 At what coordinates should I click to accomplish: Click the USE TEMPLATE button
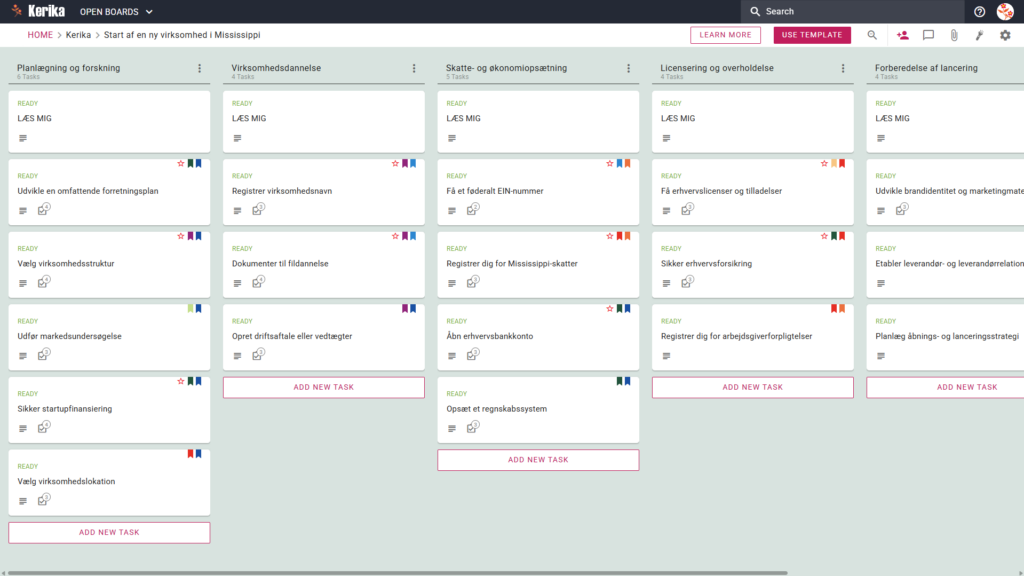[x=812, y=35]
